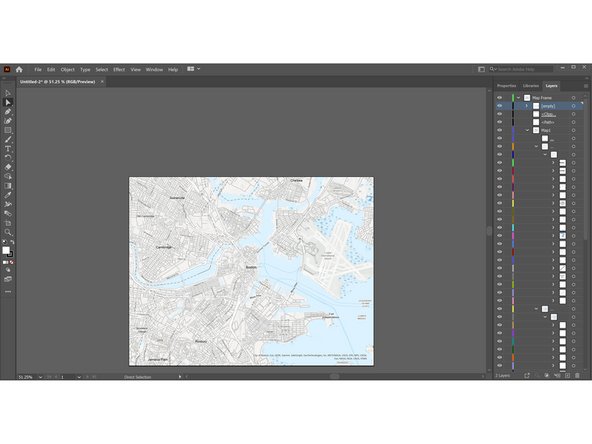Select the Paintbrush tool
This screenshot has width=592, height=444.
click(x=8, y=139)
